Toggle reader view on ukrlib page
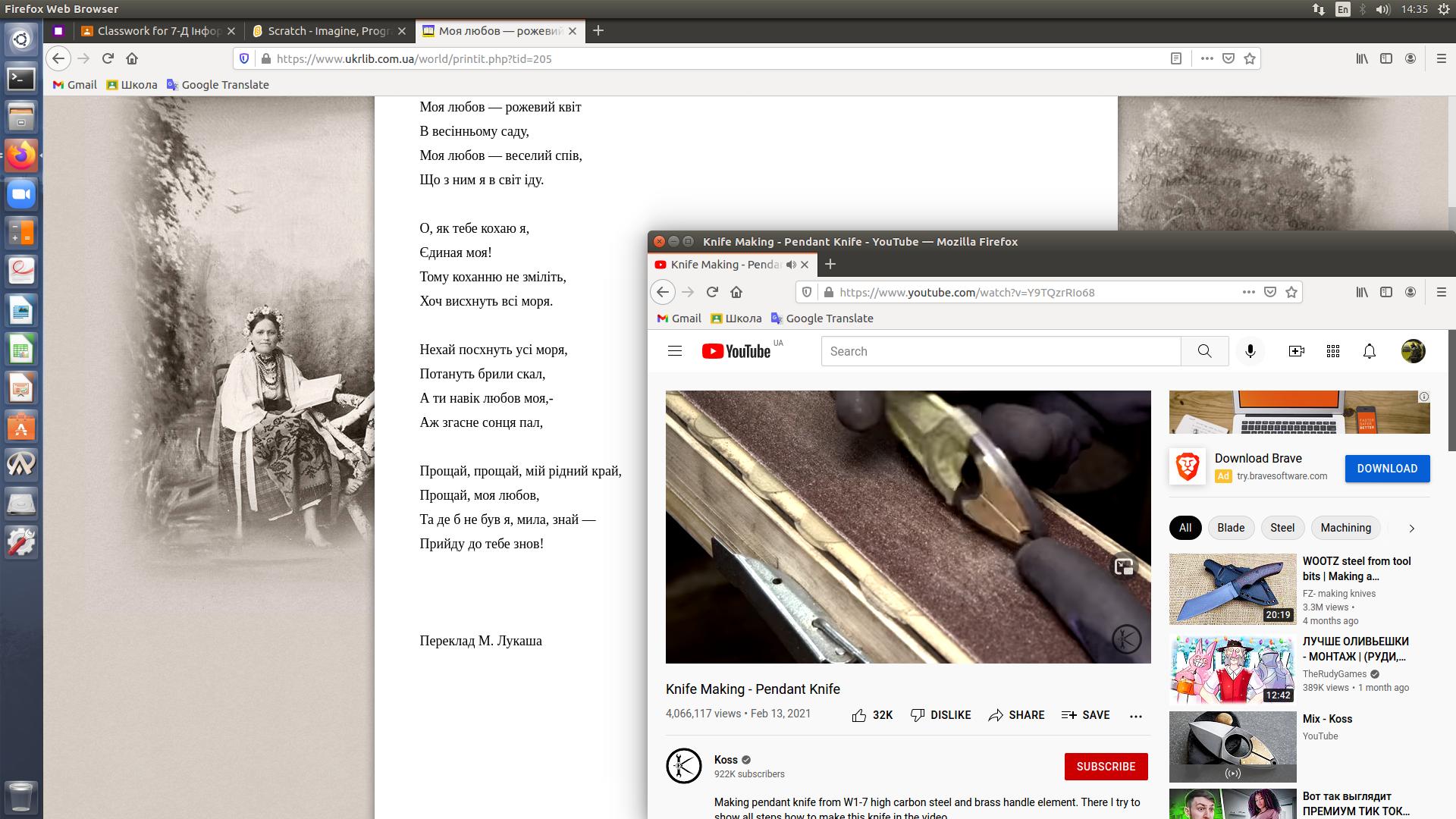The width and height of the screenshot is (1456, 819). coord(1175,58)
